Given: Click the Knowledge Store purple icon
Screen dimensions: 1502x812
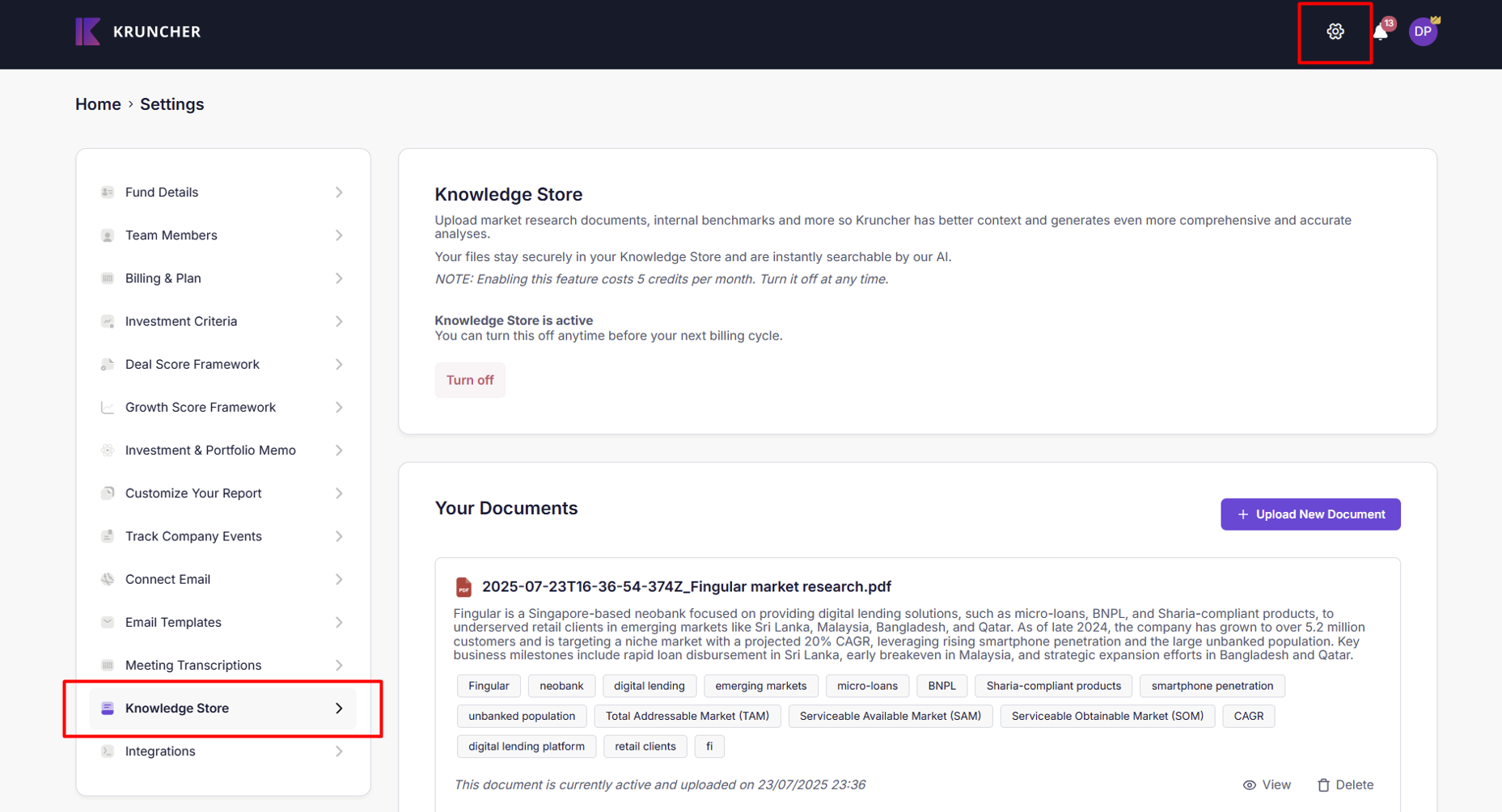Looking at the screenshot, I should [x=107, y=708].
